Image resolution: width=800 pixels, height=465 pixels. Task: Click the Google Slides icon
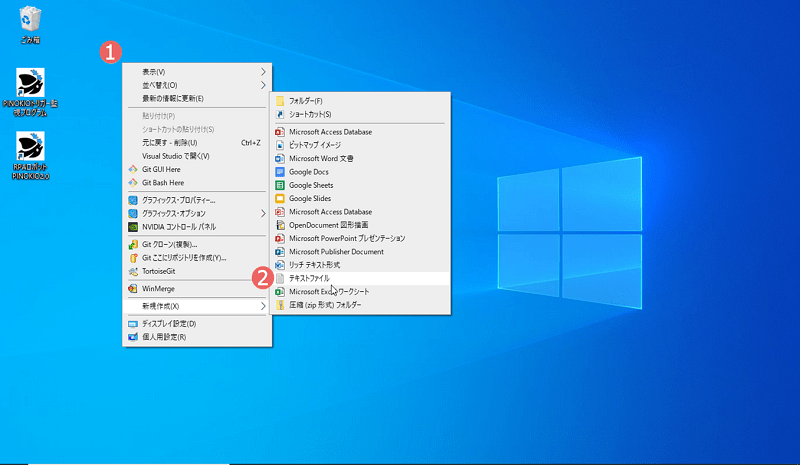280,199
